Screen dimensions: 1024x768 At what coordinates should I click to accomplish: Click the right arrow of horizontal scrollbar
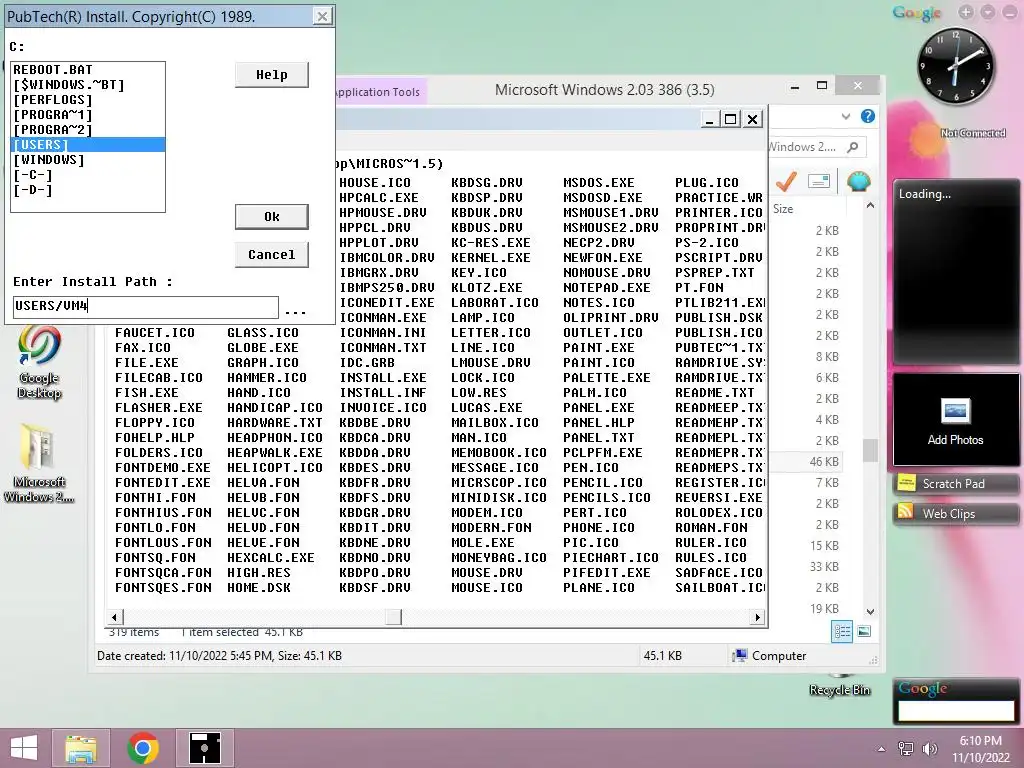pos(757,616)
